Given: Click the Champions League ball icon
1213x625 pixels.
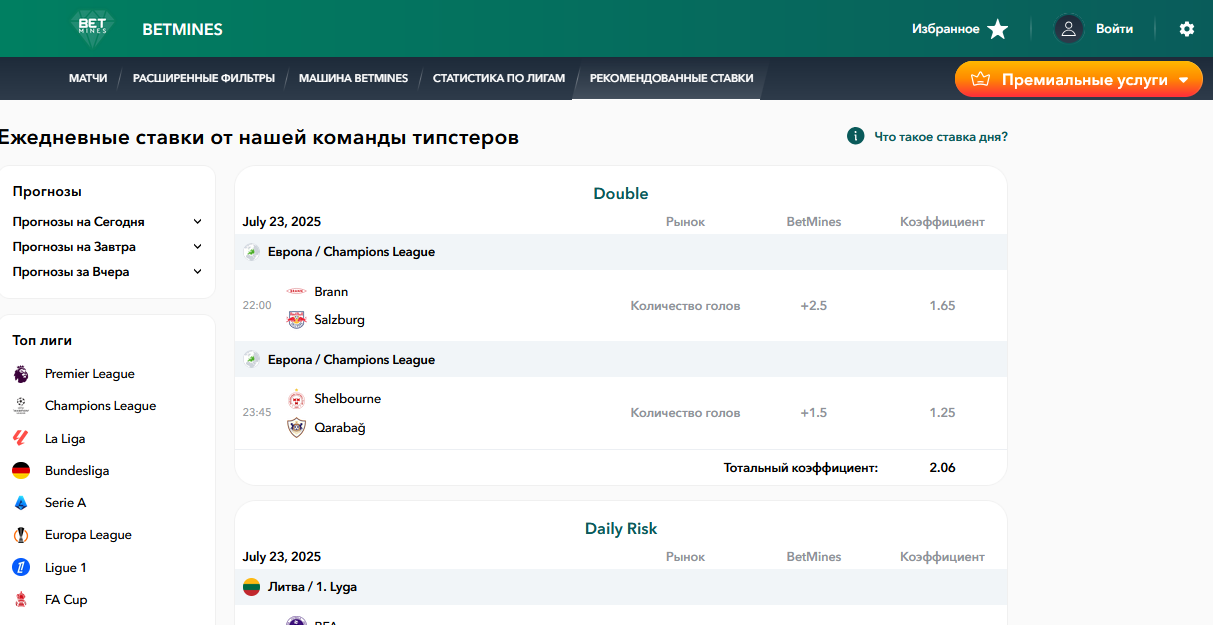Looking at the screenshot, I should click(21, 406).
